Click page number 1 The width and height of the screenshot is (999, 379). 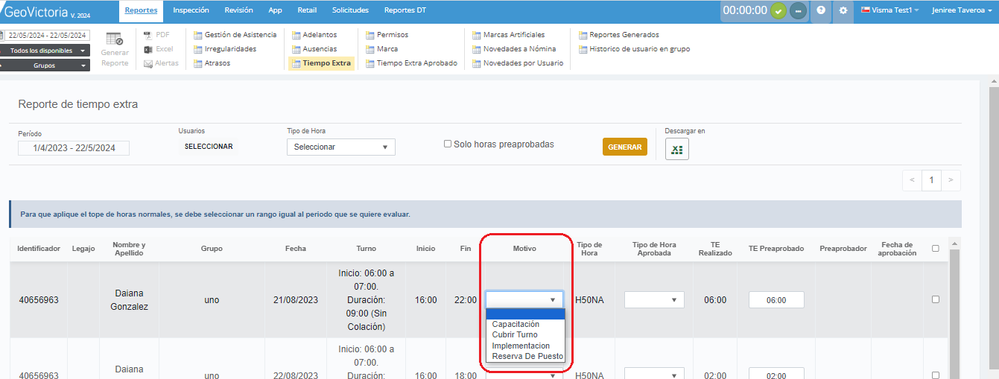pyautogui.click(x=931, y=180)
